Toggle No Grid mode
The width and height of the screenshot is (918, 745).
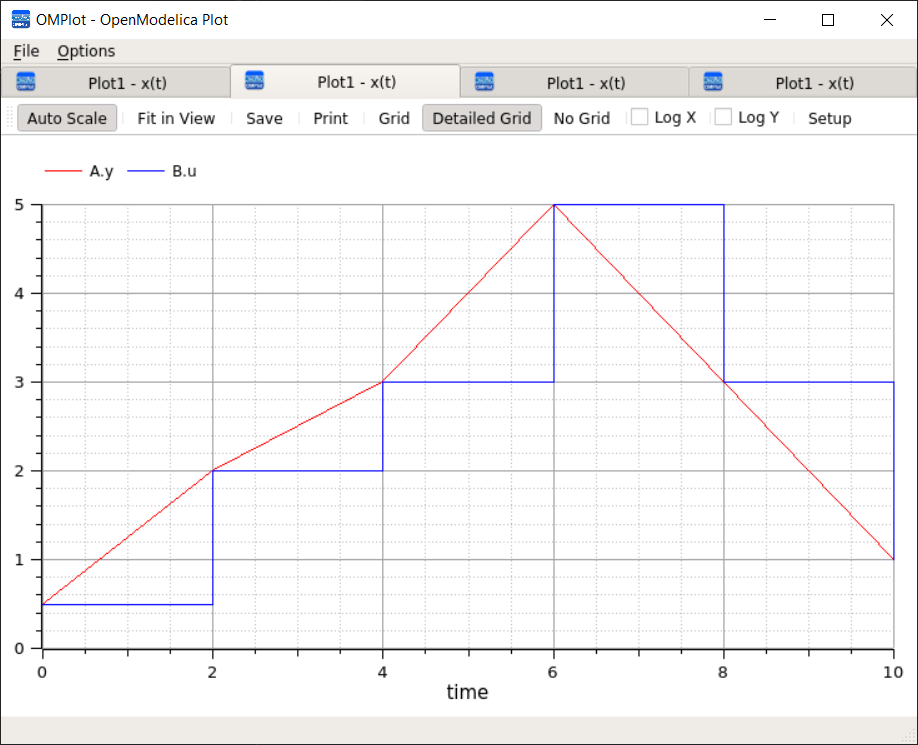click(582, 117)
